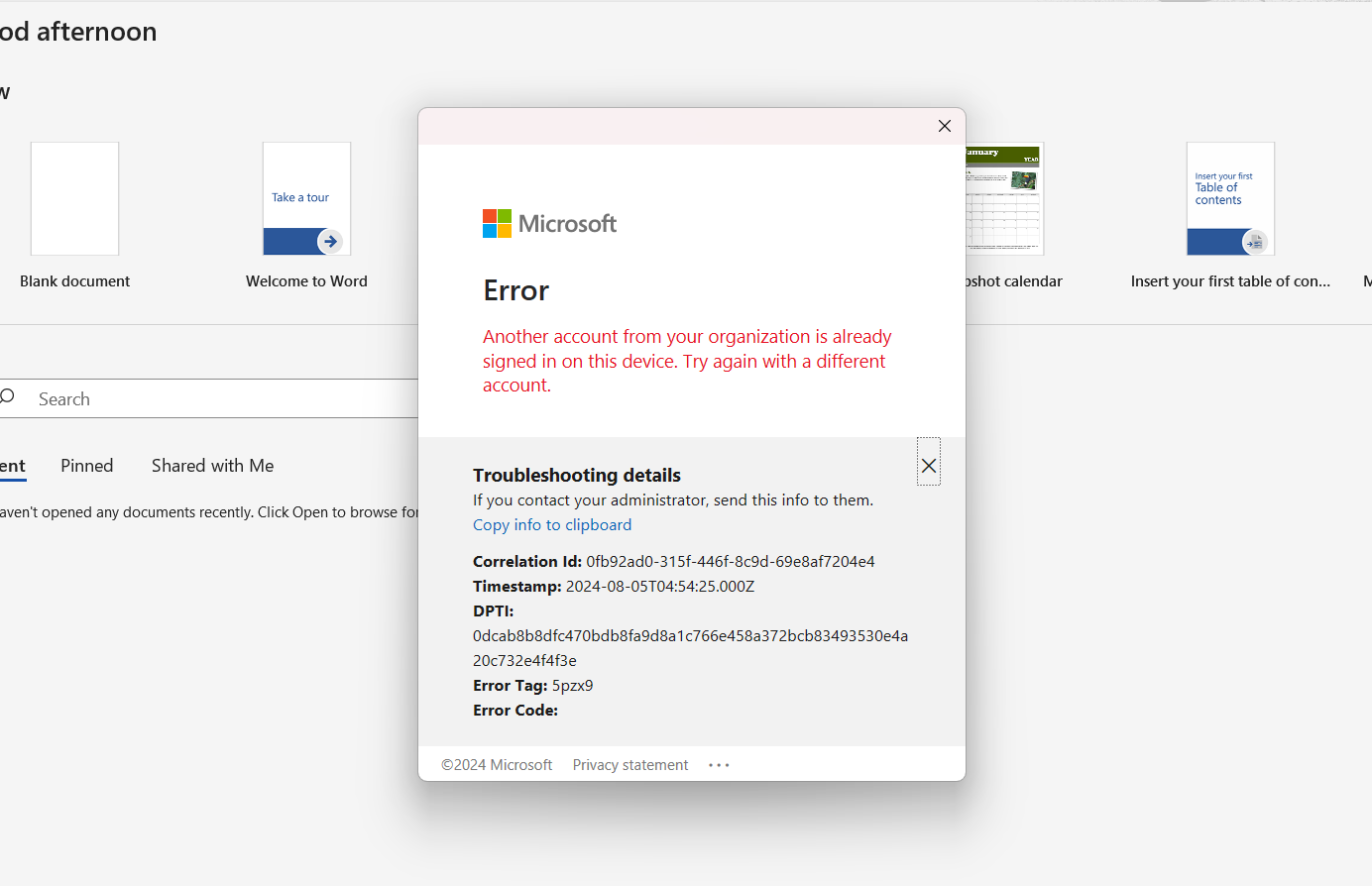Switch to the Shared with Me tab
The width and height of the screenshot is (1372, 886).
(213, 466)
